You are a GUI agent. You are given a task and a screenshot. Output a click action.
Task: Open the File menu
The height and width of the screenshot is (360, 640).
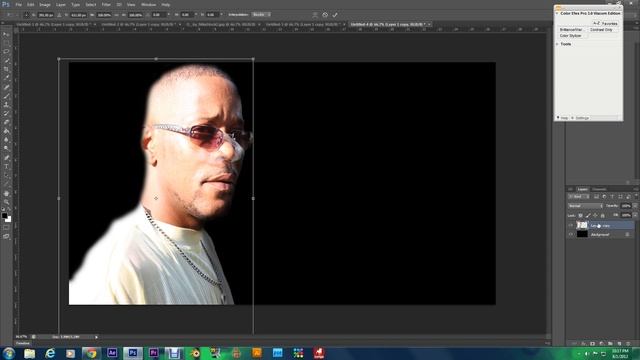coord(18,4)
